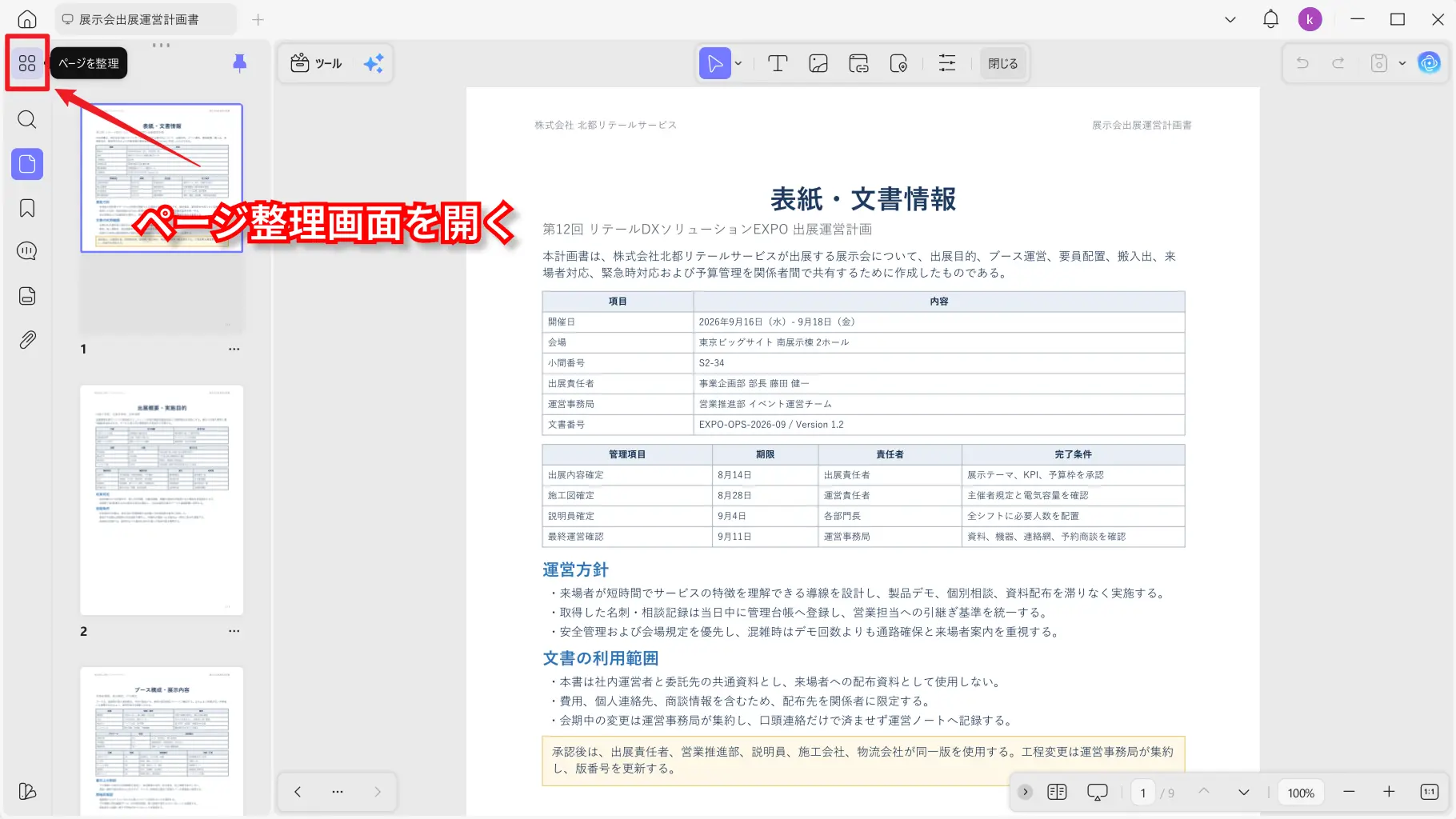Click the cell EXPO-OPS-2026-09 / Version 1.2
Viewport: 1456px width, 819px height.
pyautogui.click(x=939, y=425)
